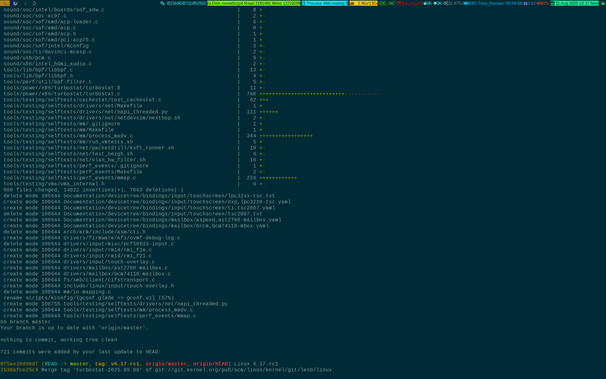Click 'nothing to commit, working tree clean' line
This screenshot has width=606, height=379.
click(58, 340)
